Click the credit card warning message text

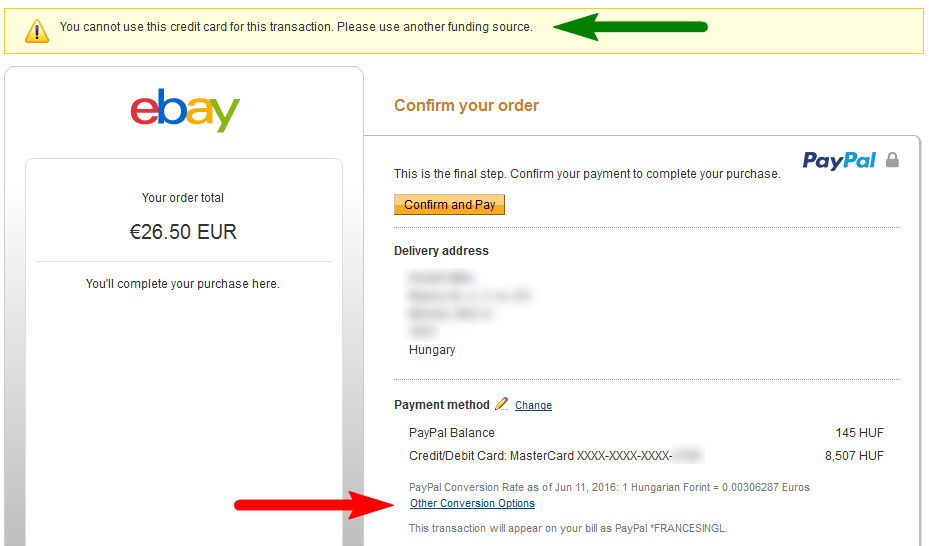click(296, 27)
